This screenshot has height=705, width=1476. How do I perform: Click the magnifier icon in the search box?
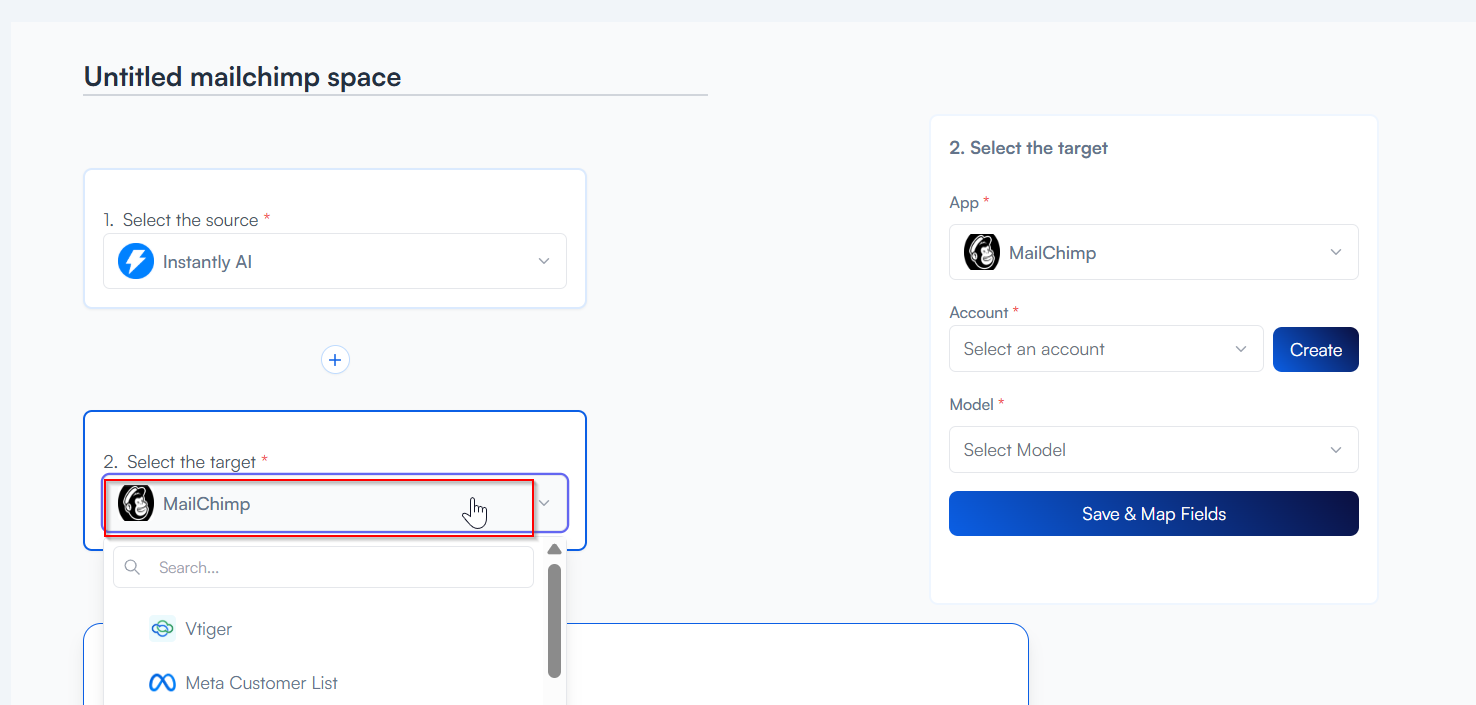click(x=132, y=567)
